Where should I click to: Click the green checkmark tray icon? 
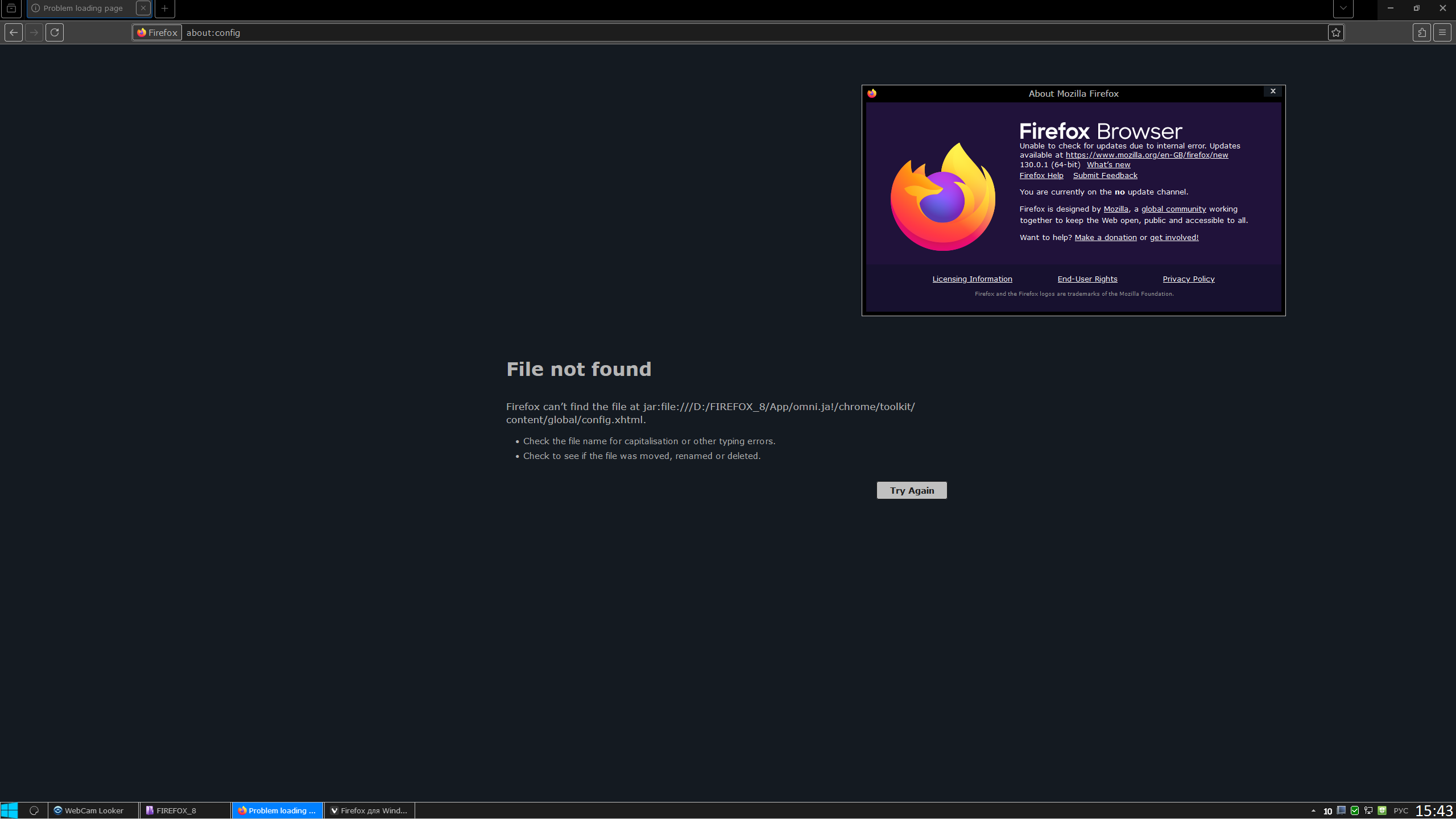pyautogui.click(x=1355, y=810)
